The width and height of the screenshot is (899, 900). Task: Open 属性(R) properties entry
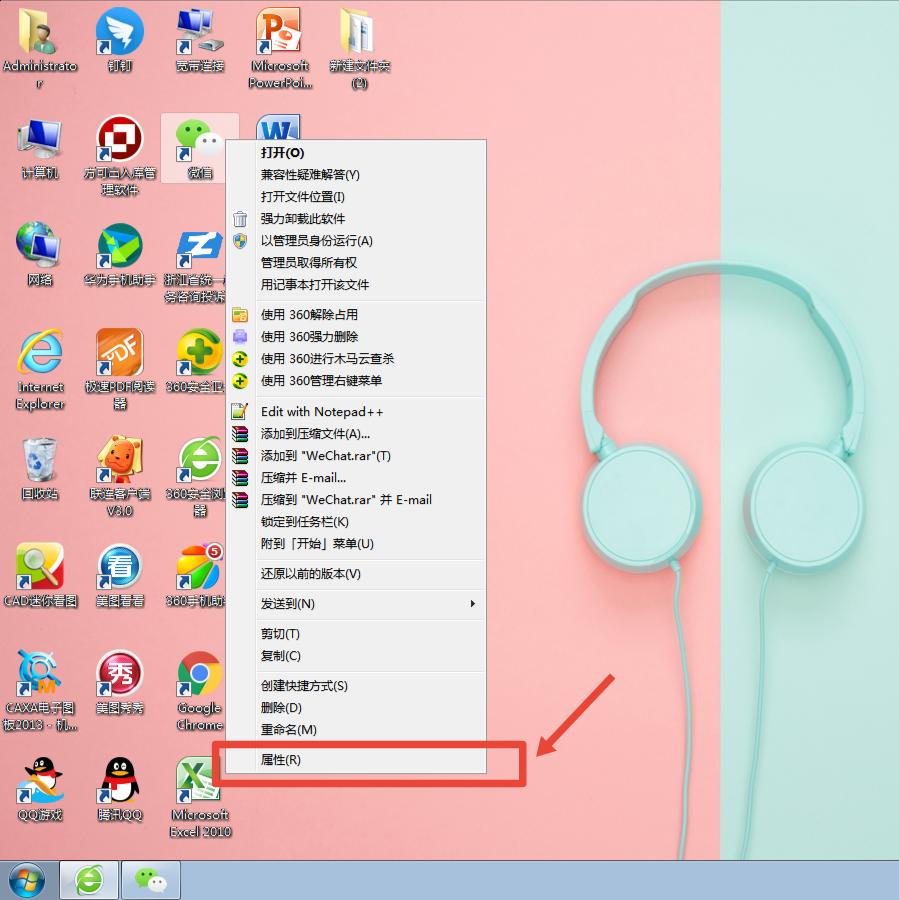coord(356,760)
